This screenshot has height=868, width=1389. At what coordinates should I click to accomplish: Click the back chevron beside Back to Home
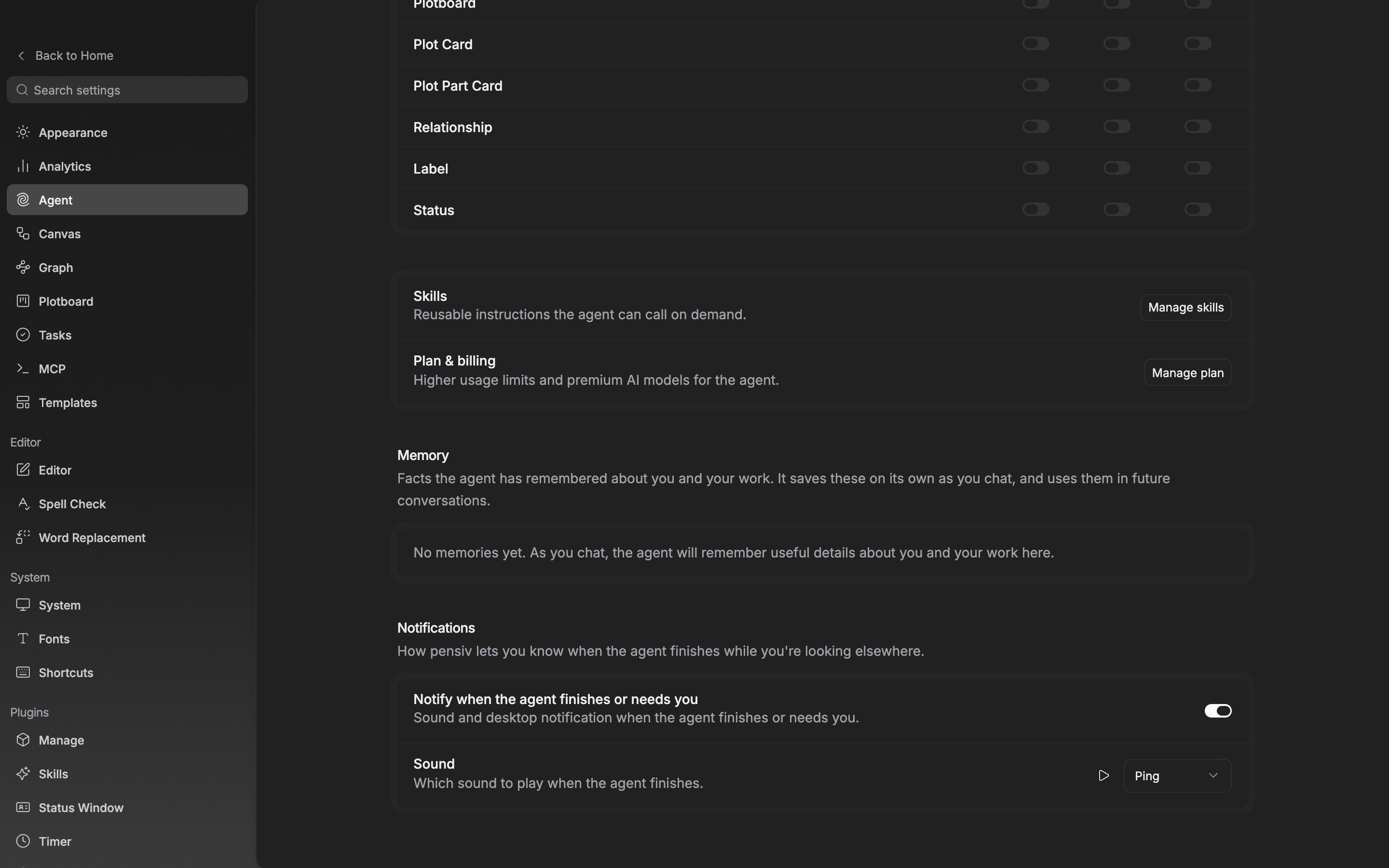pyautogui.click(x=21, y=55)
